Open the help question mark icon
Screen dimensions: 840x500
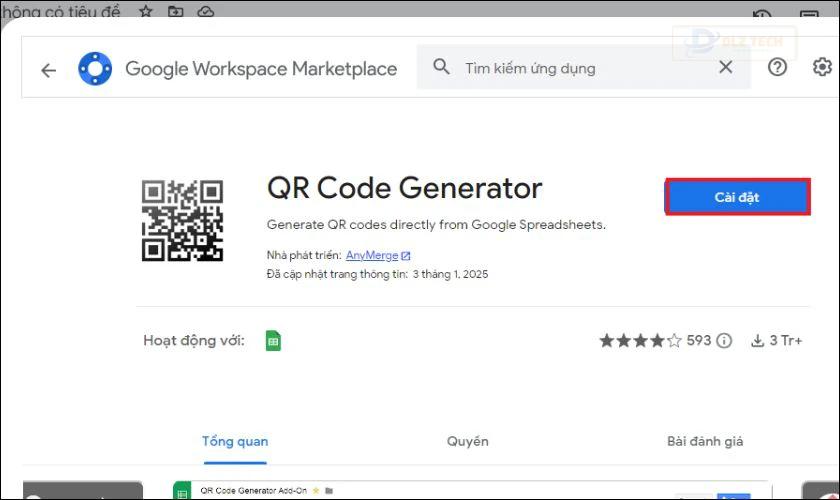click(777, 67)
